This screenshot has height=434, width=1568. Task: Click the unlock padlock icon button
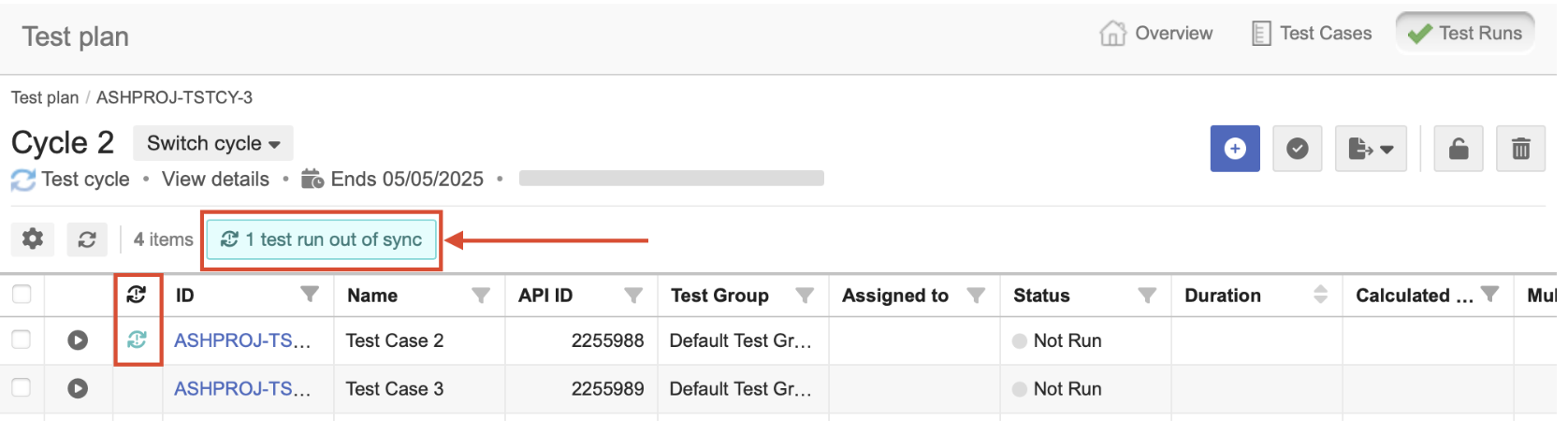[1458, 149]
